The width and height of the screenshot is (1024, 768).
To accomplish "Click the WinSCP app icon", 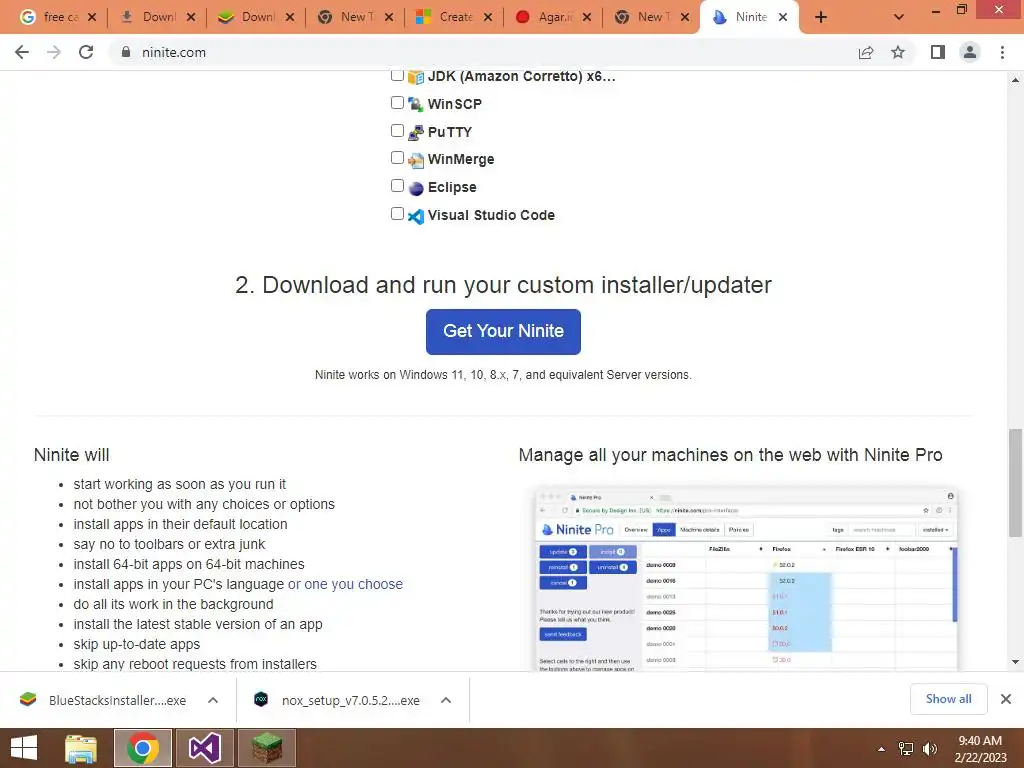I will pyautogui.click(x=415, y=104).
